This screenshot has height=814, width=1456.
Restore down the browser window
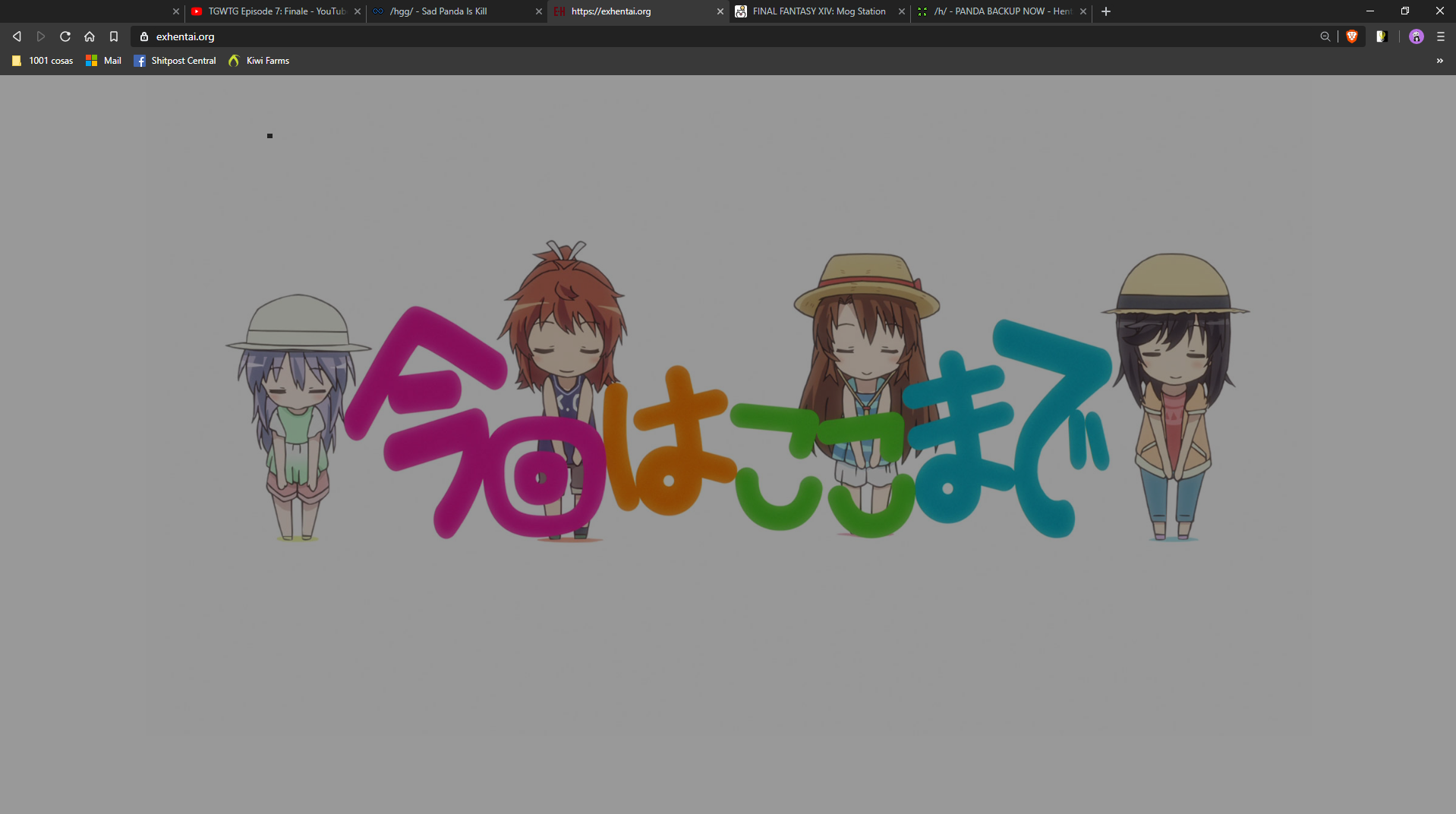pyautogui.click(x=1405, y=11)
